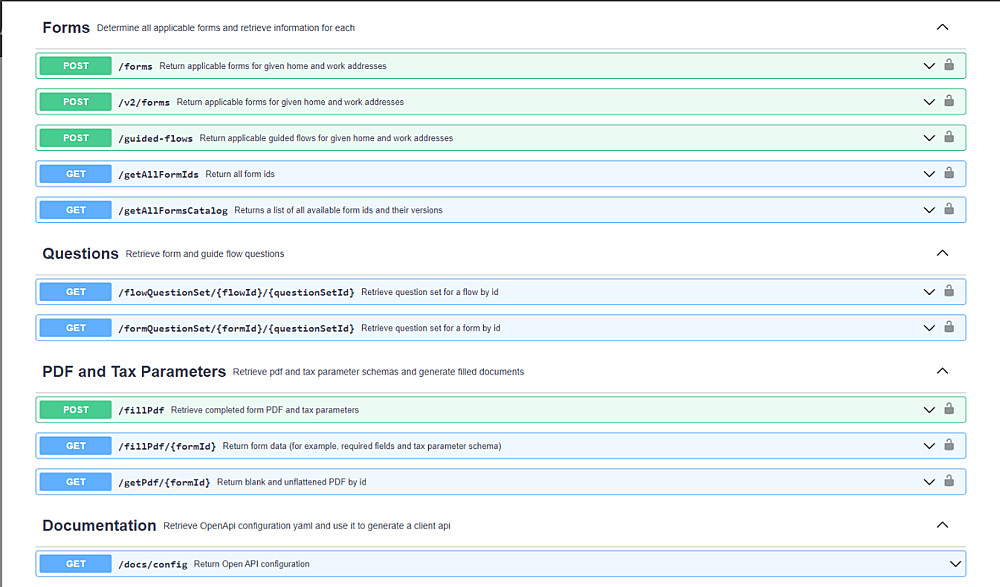Collapse the Documentation section
Viewport: 1000px width, 587px height.
pos(942,525)
